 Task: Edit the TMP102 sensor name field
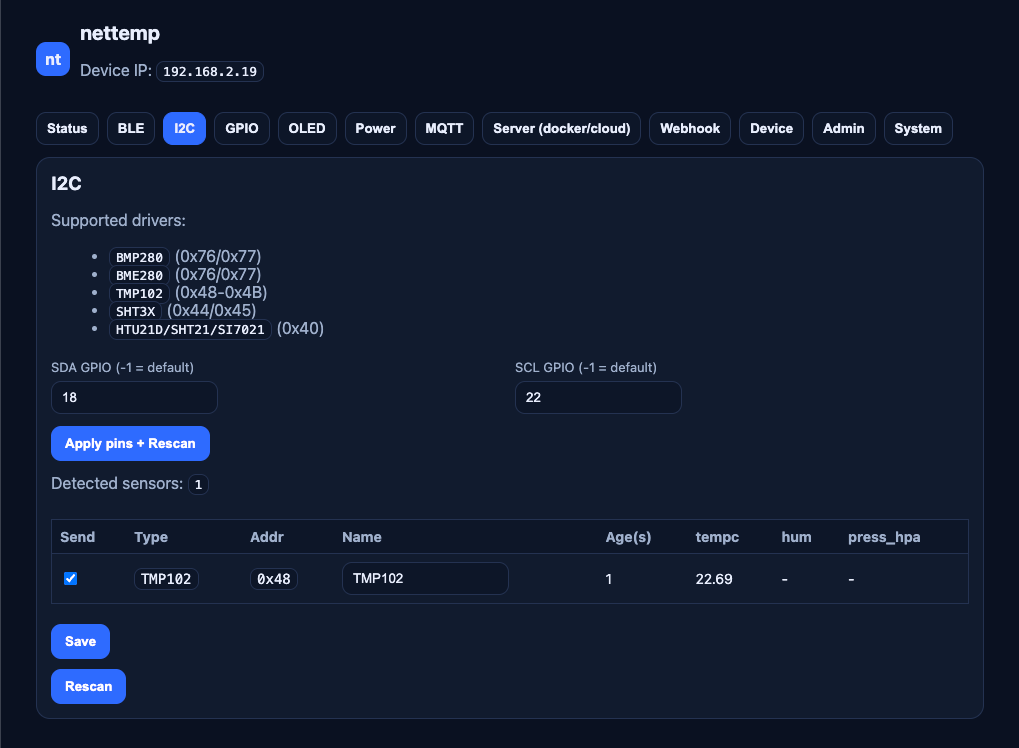pyautogui.click(x=425, y=578)
